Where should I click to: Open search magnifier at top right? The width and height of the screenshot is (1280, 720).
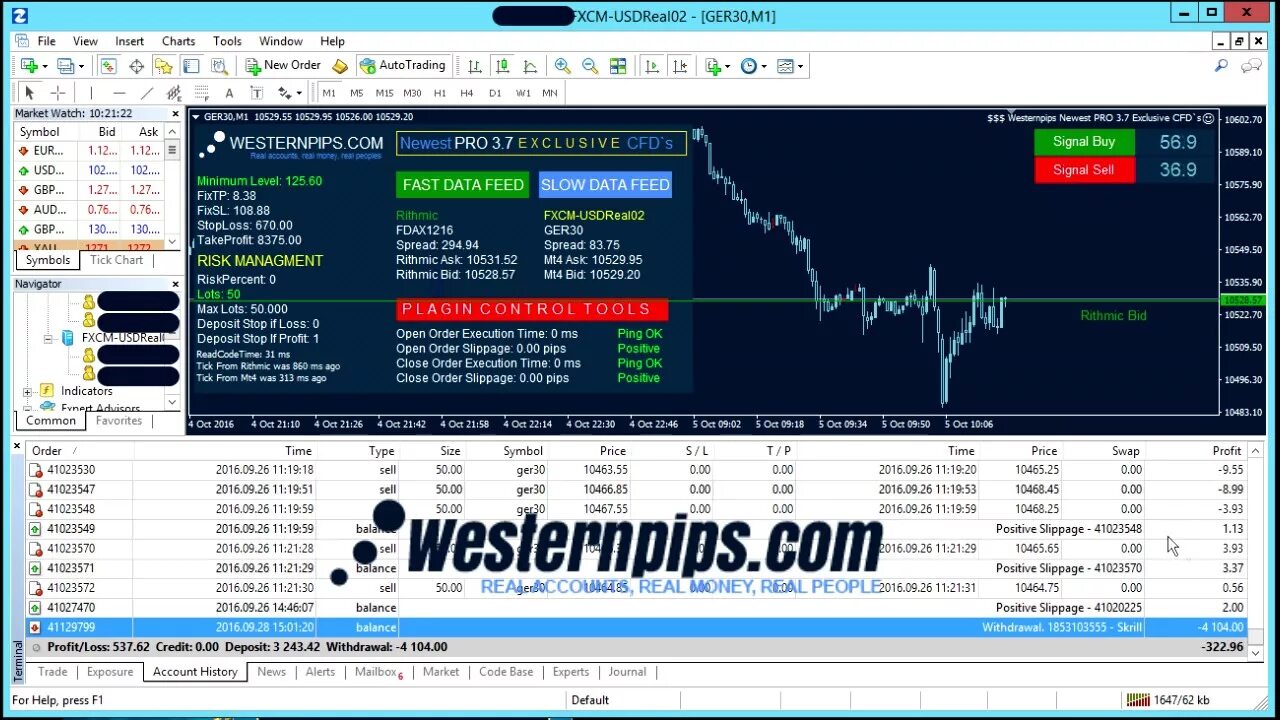1221,66
